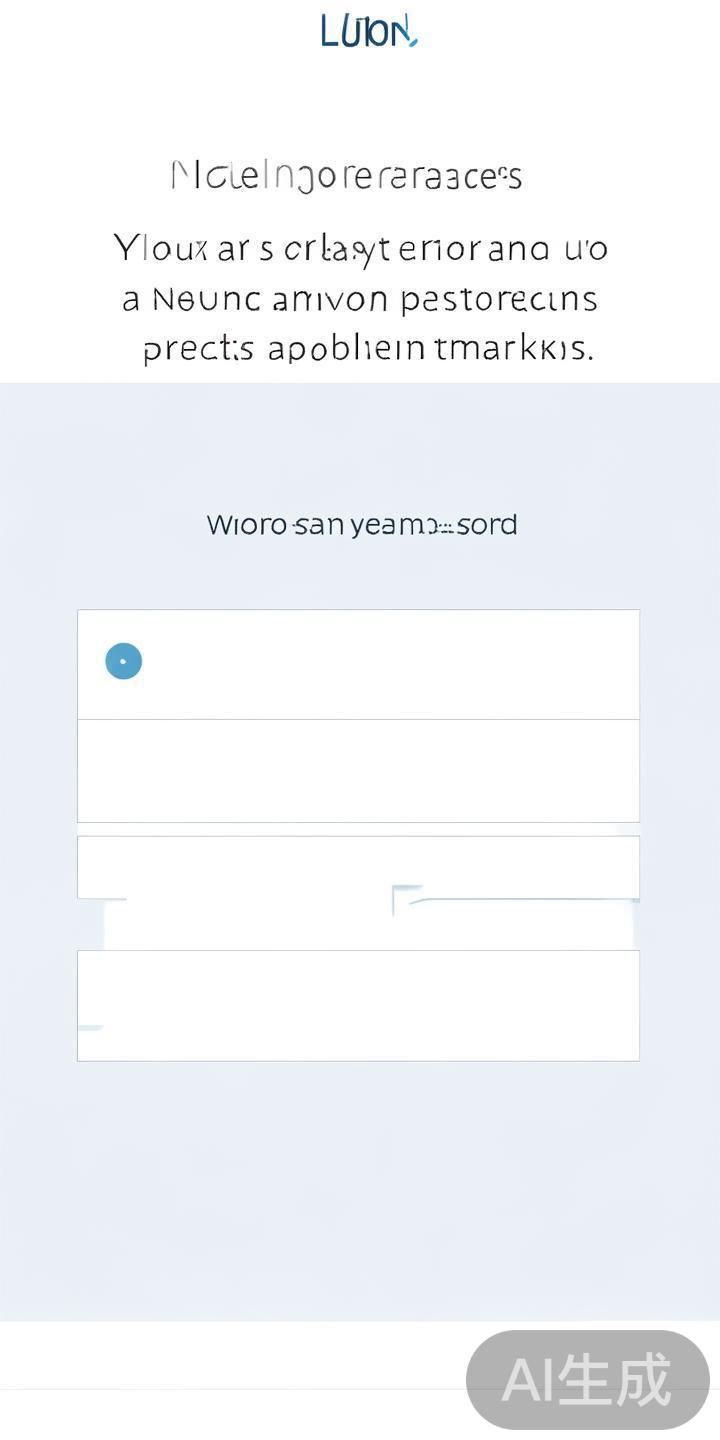Viewport: 720px width, 1440px height.
Task: Click the "Wioro san yeamo sord" label
Action: tap(361, 524)
